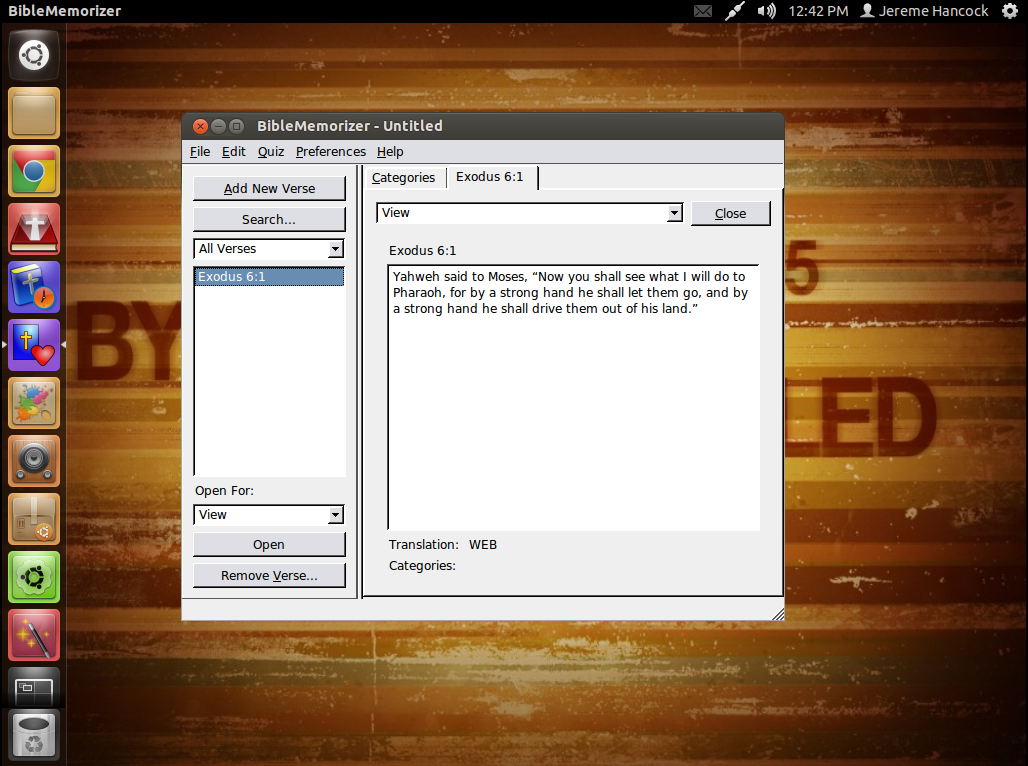
Task: Expand the Open For View dropdown
Action: coord(336,515)
